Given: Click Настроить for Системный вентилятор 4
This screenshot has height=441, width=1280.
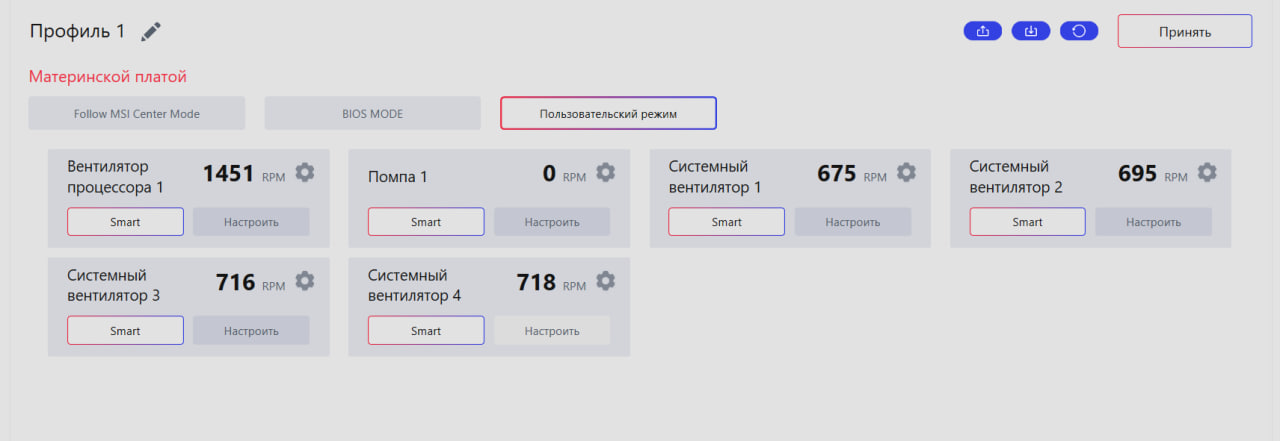Looking at the screenshot, I should [x=552, y=331].
